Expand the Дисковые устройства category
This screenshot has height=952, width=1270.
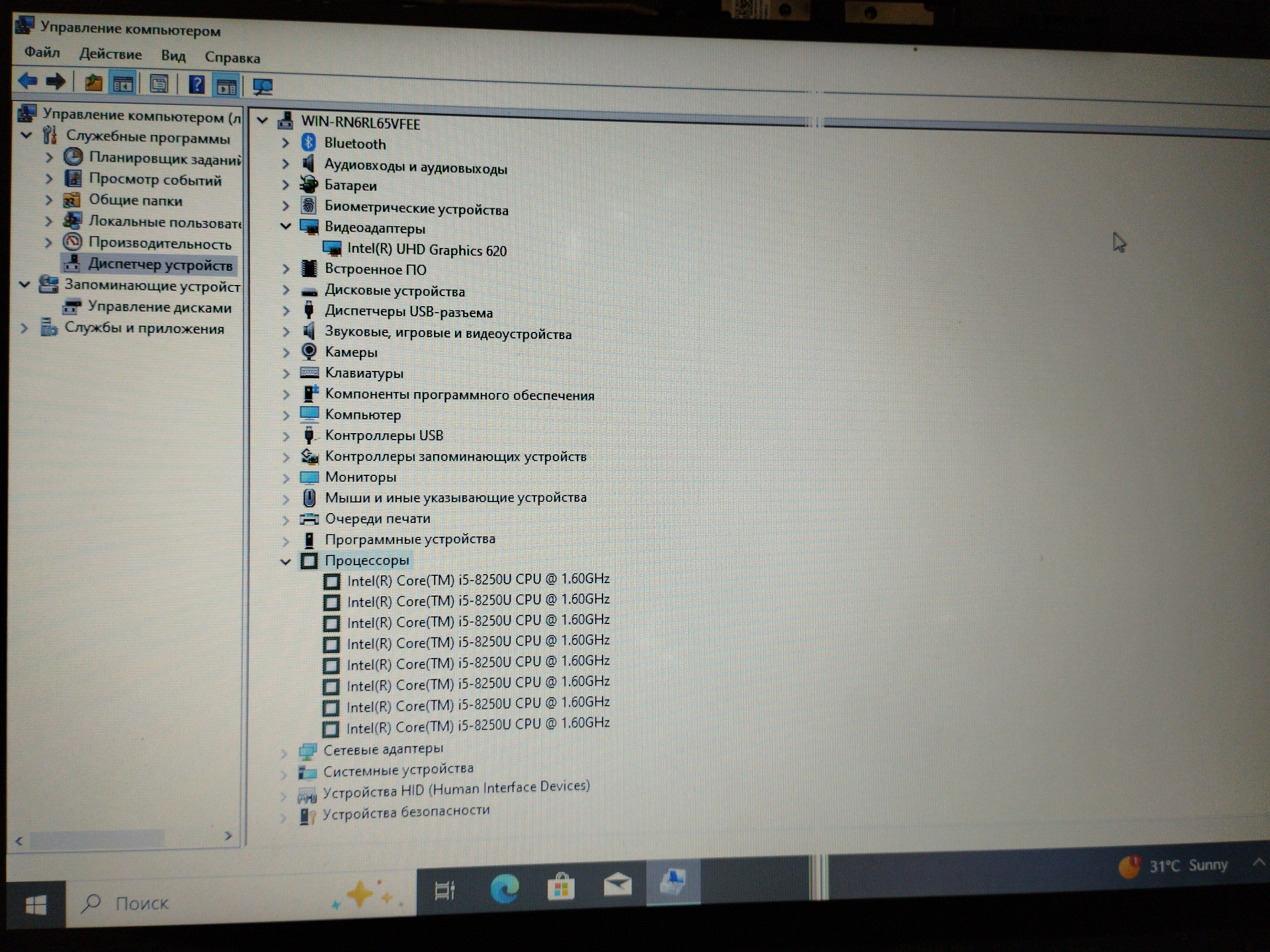coord(286,290)
